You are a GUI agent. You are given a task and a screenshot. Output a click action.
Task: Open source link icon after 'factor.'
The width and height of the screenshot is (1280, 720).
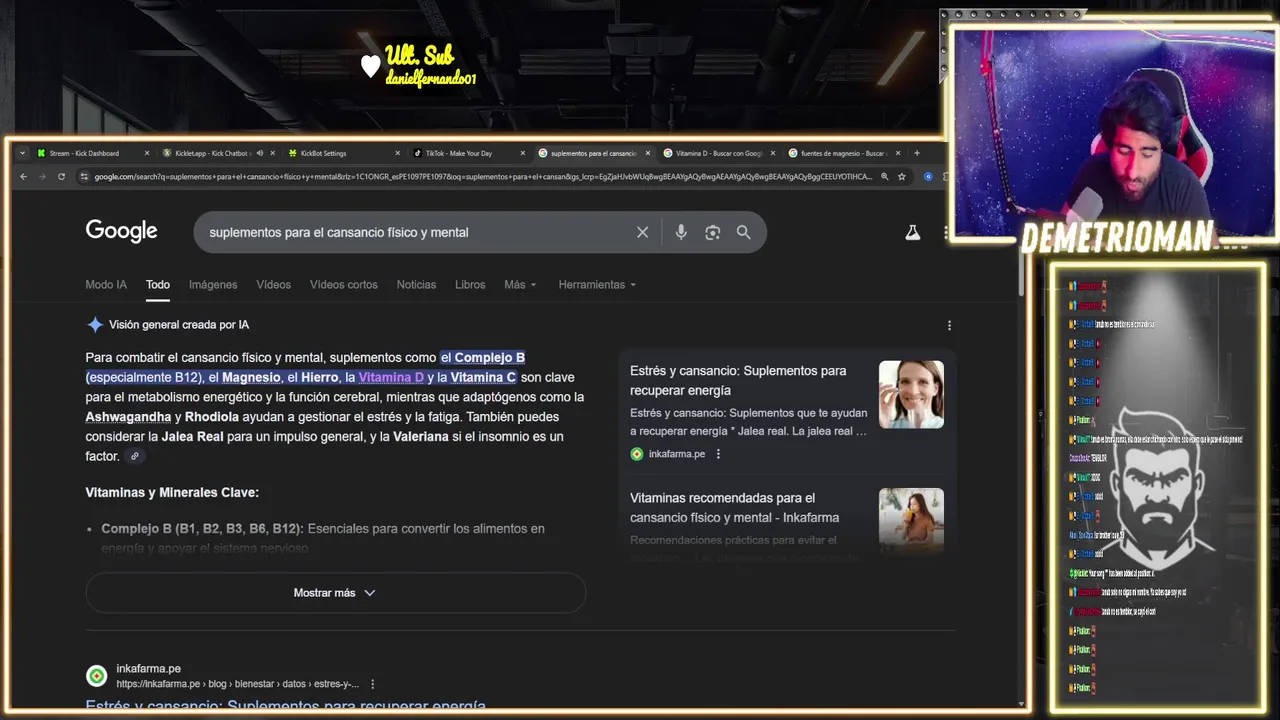[x=135, y=456]
